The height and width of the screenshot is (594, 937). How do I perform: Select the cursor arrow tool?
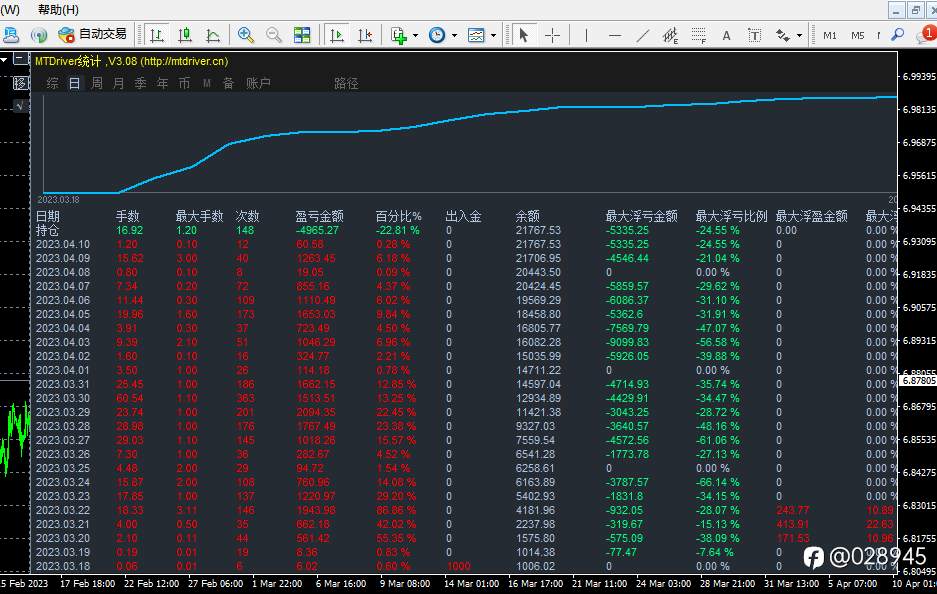523,35
